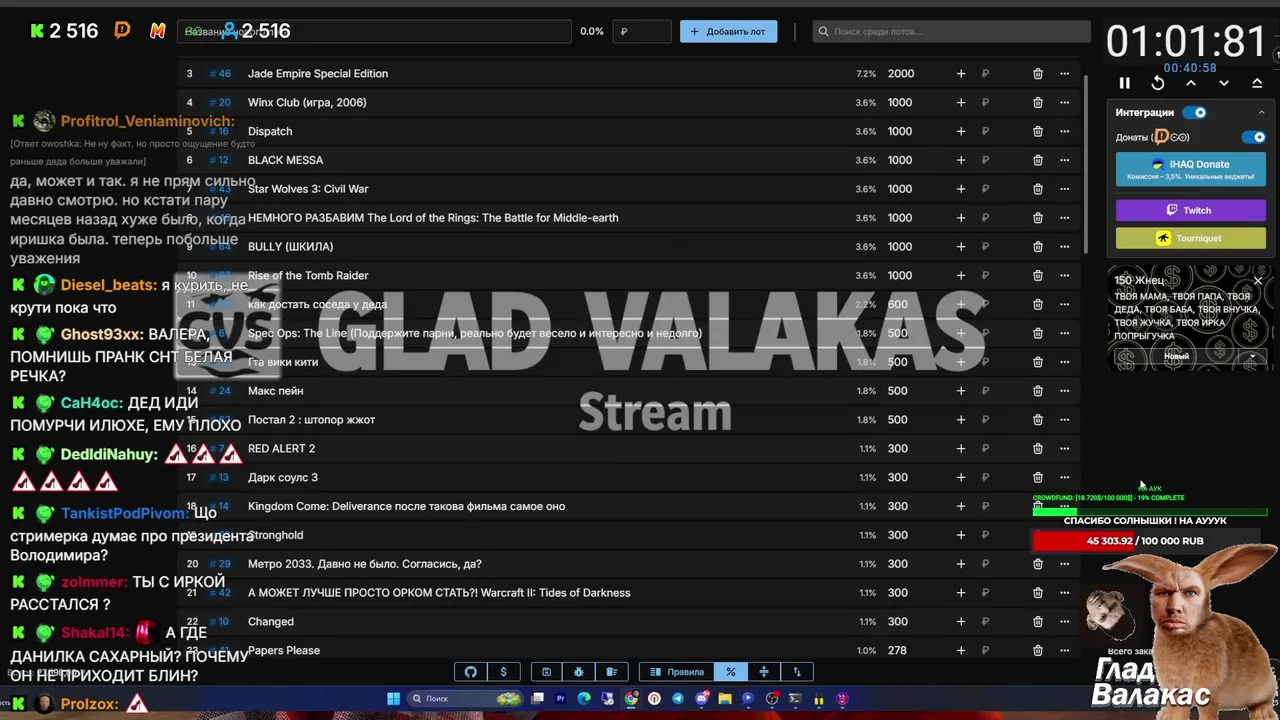
Task: Click the bug report icon
Action: [578, 672]
